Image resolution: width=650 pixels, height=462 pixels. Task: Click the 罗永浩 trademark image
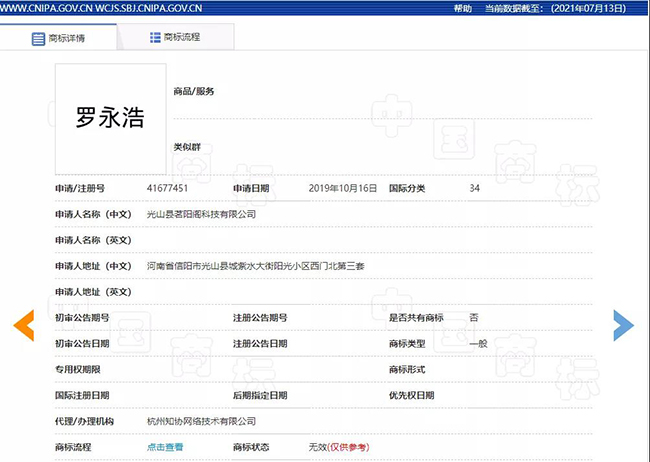(x=110, y=117)
